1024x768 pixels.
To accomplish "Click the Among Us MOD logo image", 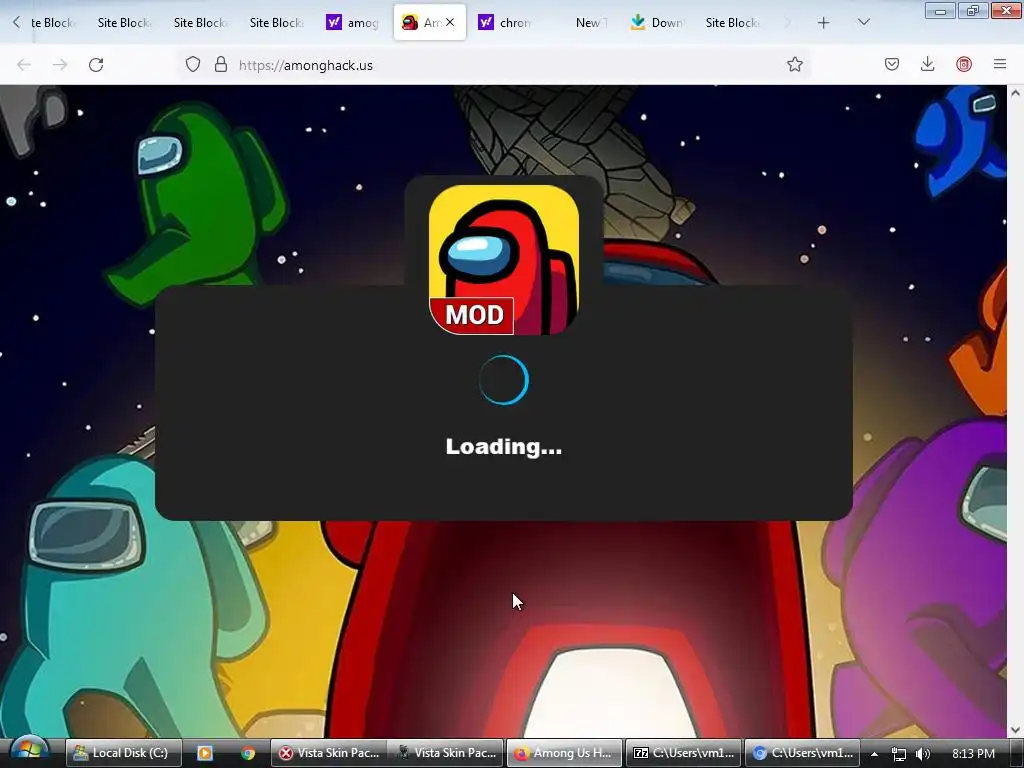I will tap(504, 260).
